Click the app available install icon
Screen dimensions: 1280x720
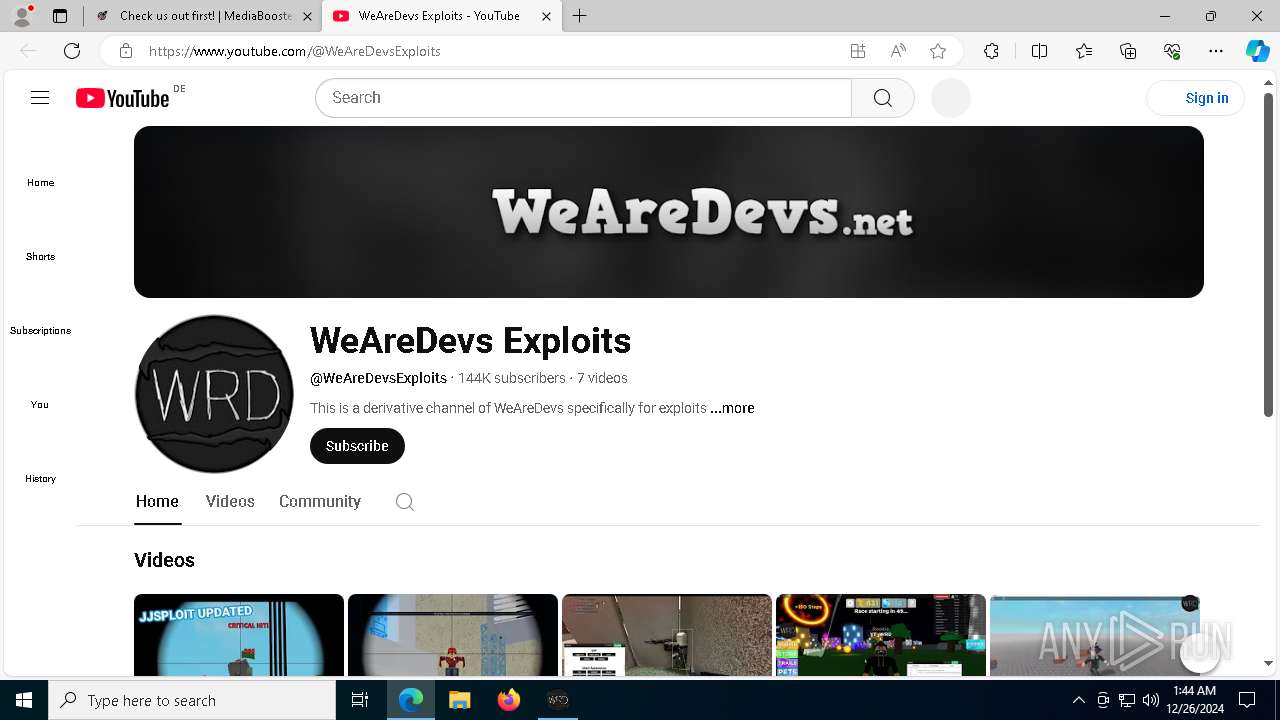(x=858, y=51)
